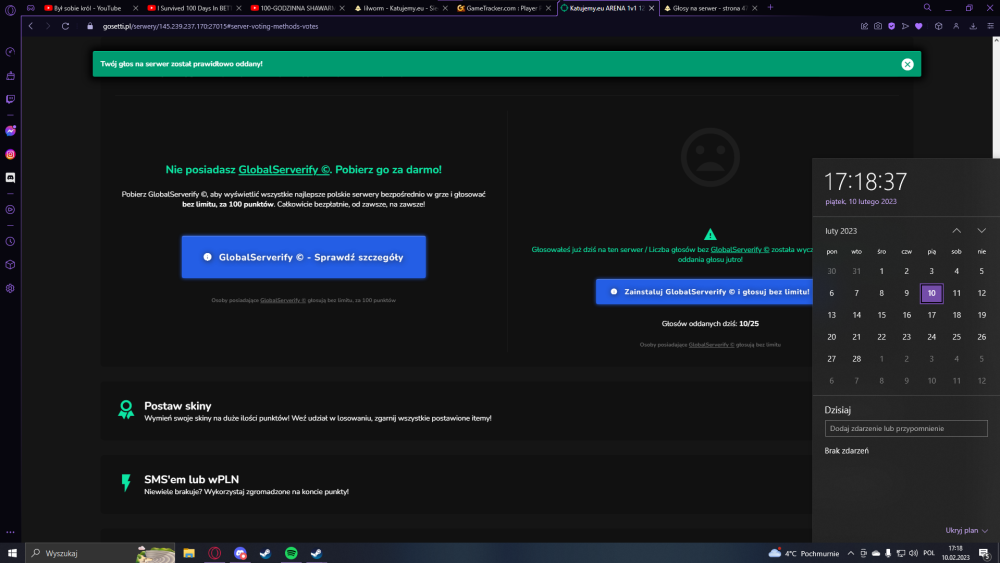
Task: Click the Windows taskbar search box 'Wyszukaj'
Action: pyautogui.click(x=102, y=553)
